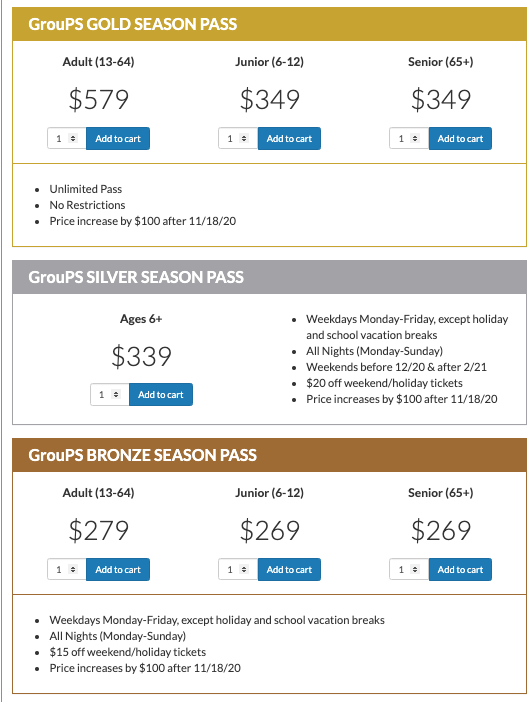Click the $279 Bronze Adult price
This screenshot has width=530, height=702.
98,531
